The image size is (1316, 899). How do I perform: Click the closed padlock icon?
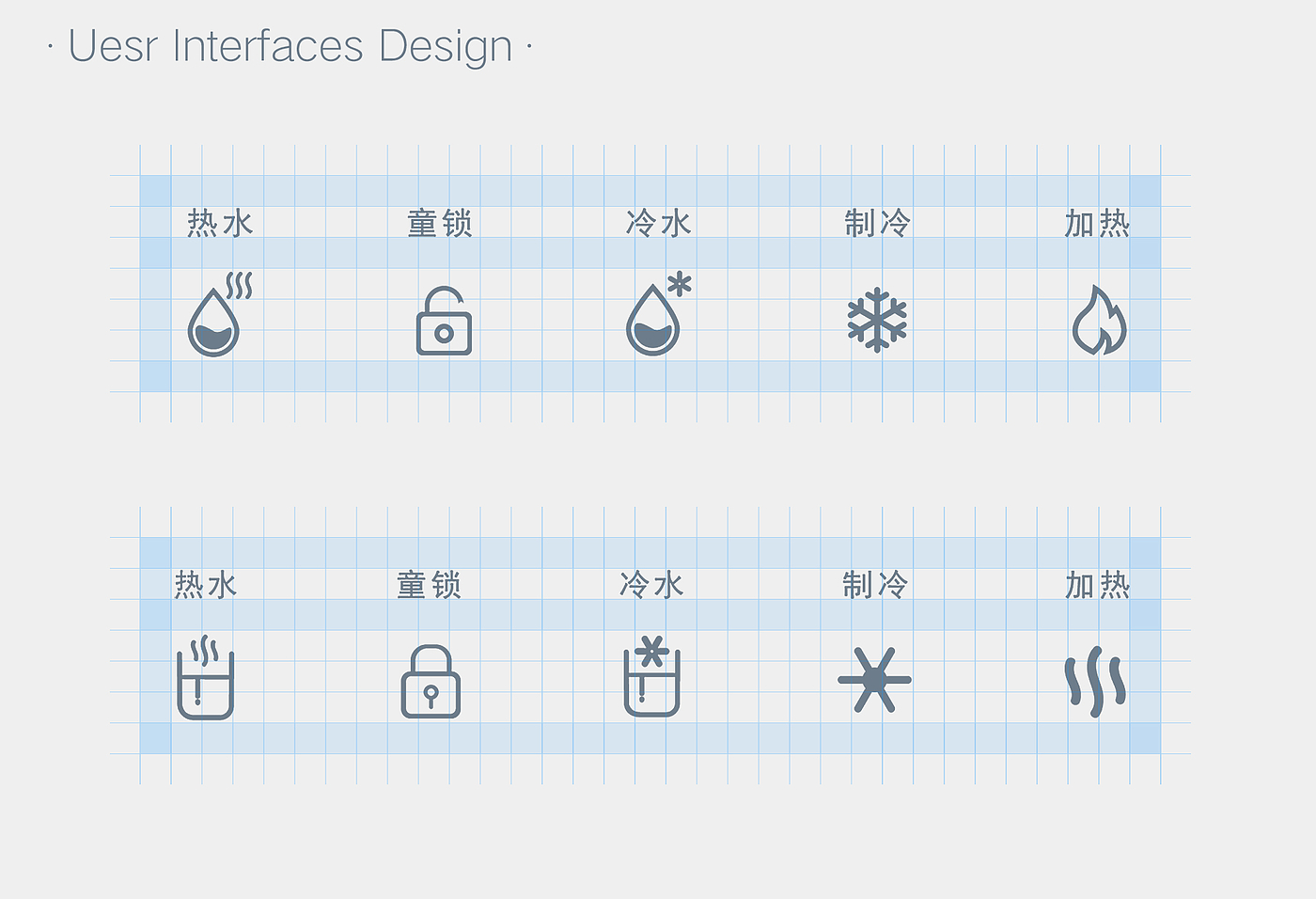pyautogui.click(x=431, y=682)
